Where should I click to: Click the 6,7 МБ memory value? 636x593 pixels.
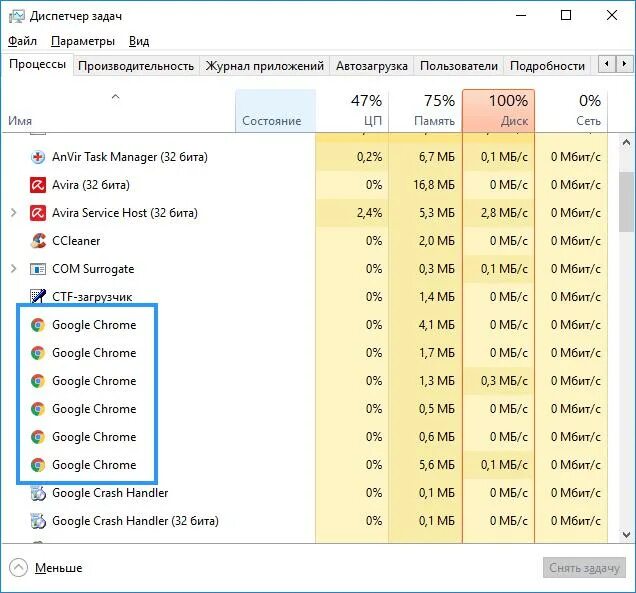pos(436,157)
